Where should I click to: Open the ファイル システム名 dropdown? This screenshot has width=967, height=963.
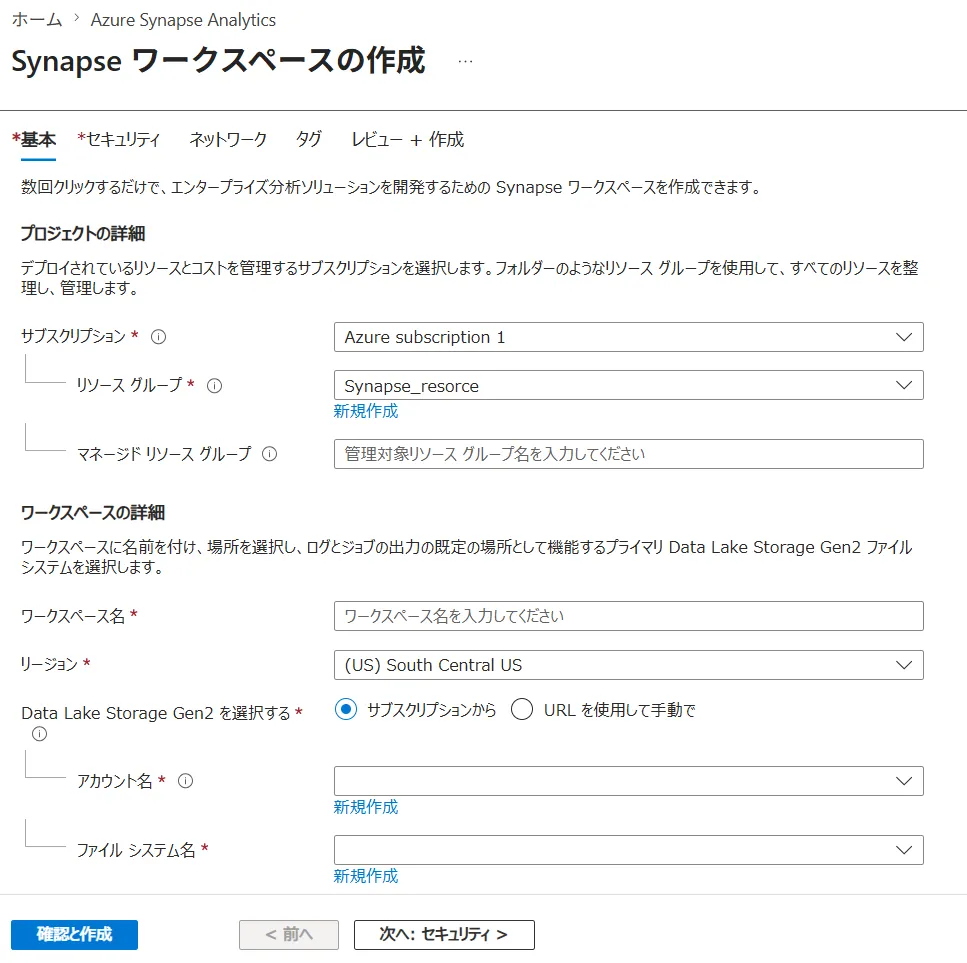[x=628, y=850]
